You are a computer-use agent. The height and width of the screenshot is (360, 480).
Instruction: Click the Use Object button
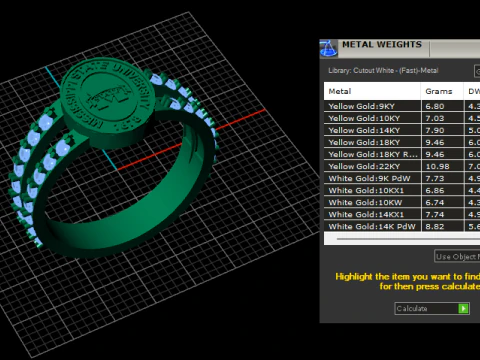click(457, 256)
